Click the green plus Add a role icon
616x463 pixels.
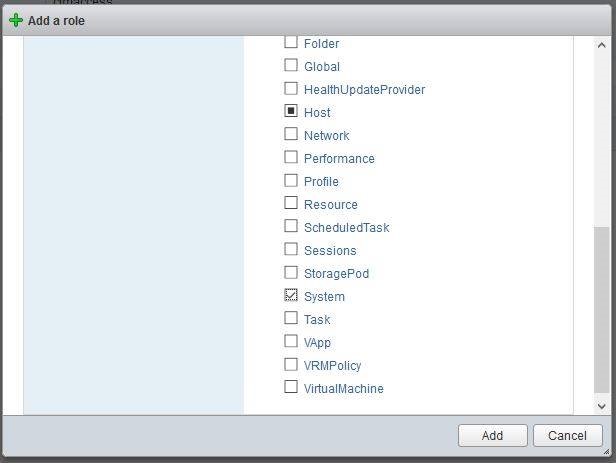pos(15,20)
